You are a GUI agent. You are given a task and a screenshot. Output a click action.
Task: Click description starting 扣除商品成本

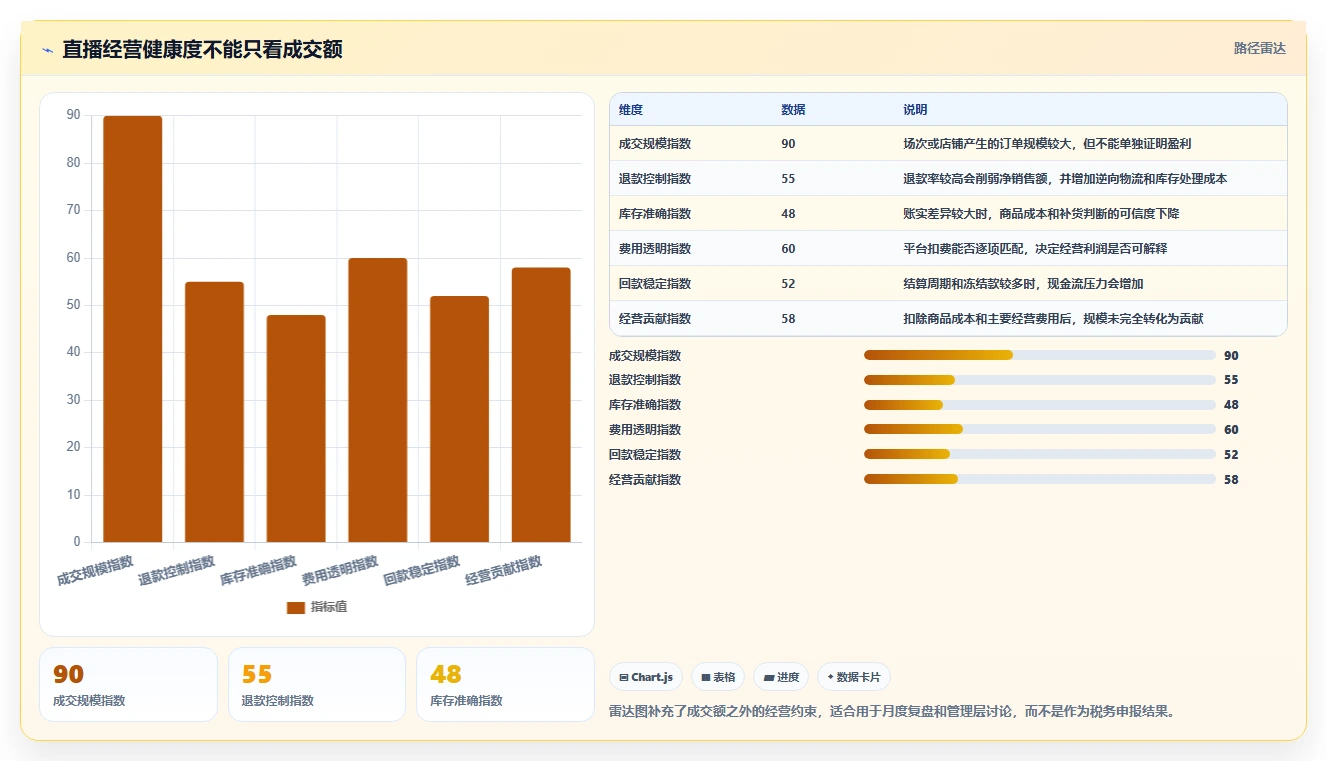pos(1053,319)
